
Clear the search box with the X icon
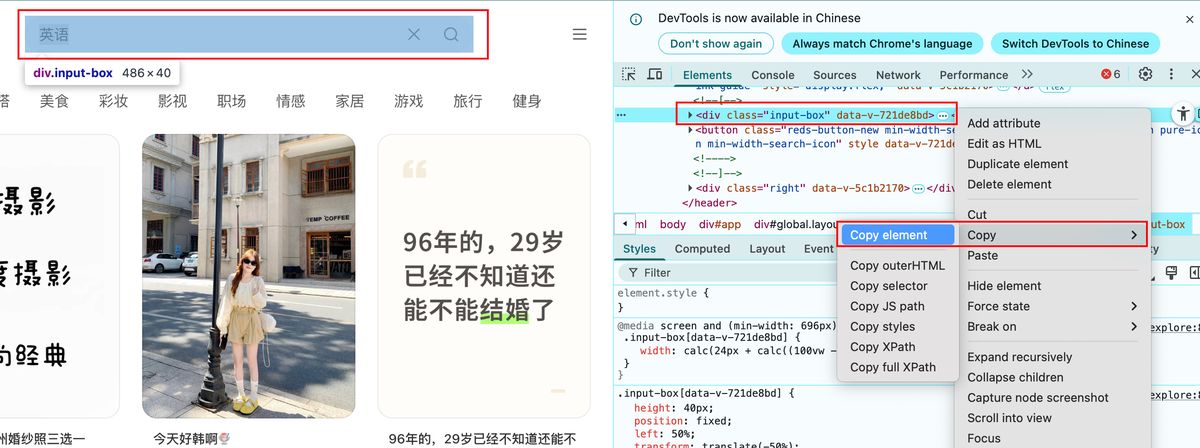(x=414, y=34)
